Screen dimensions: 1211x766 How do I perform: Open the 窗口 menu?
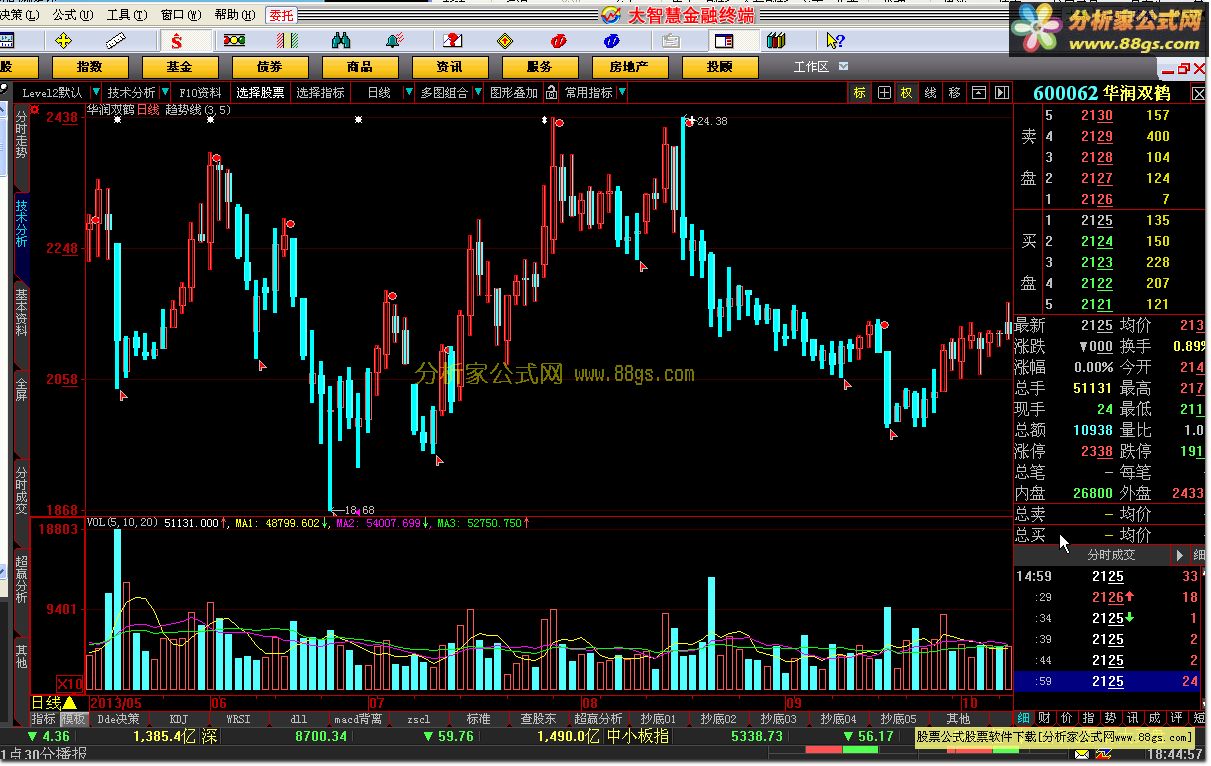click(x=180, y=15)
